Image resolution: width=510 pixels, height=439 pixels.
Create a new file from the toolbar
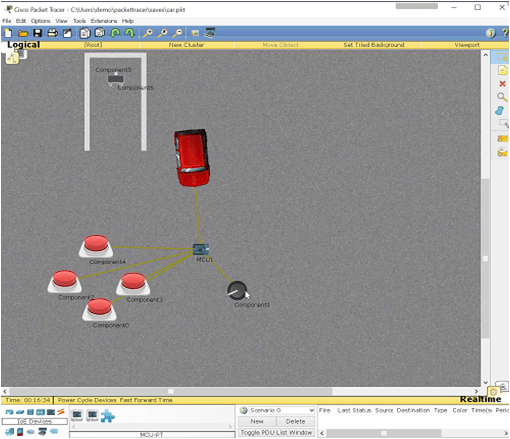(8, 33)
